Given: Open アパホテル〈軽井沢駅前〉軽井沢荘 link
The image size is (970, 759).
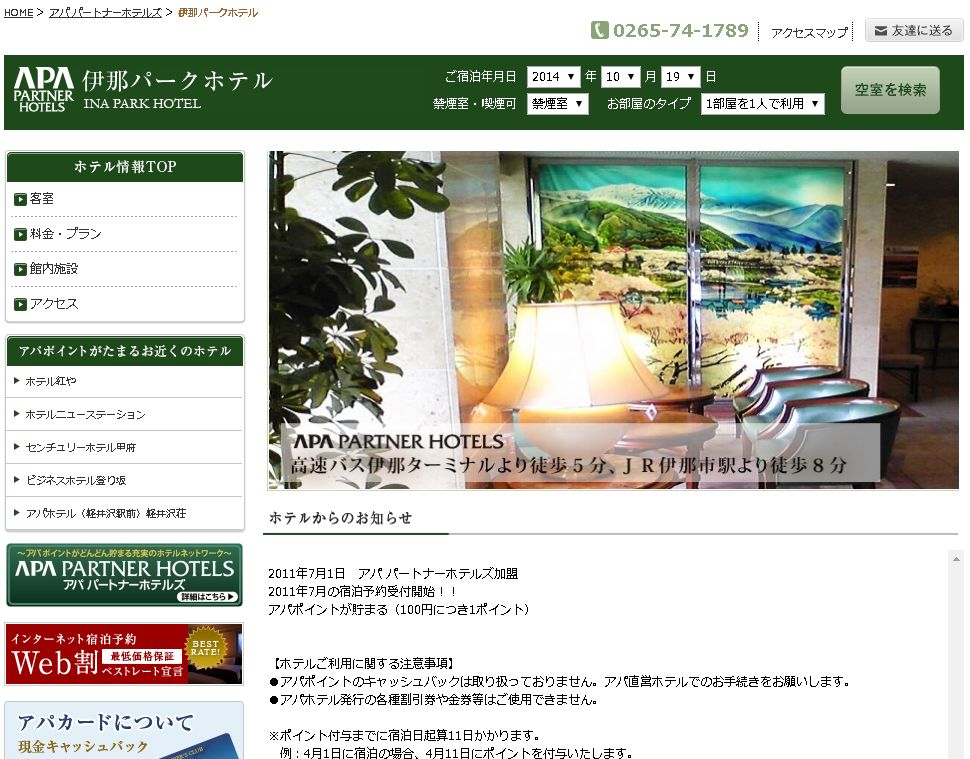Looking at the screenshot, I should pos(105,513).
